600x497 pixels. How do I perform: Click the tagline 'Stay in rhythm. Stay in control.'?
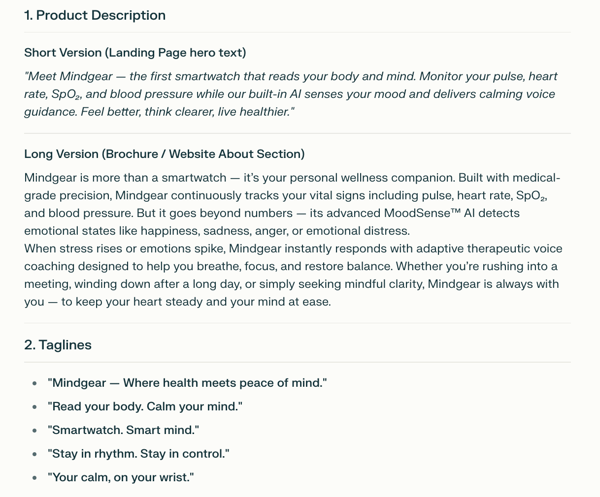pos(139,454)
